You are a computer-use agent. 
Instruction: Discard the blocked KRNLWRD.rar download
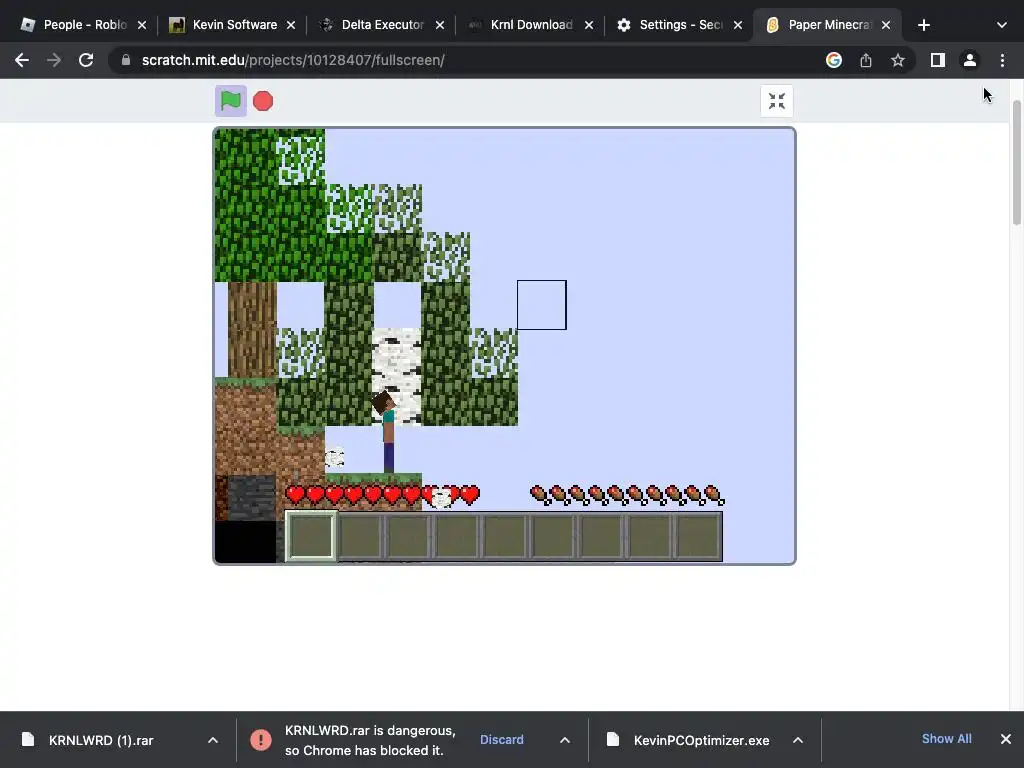pos(502,740)
